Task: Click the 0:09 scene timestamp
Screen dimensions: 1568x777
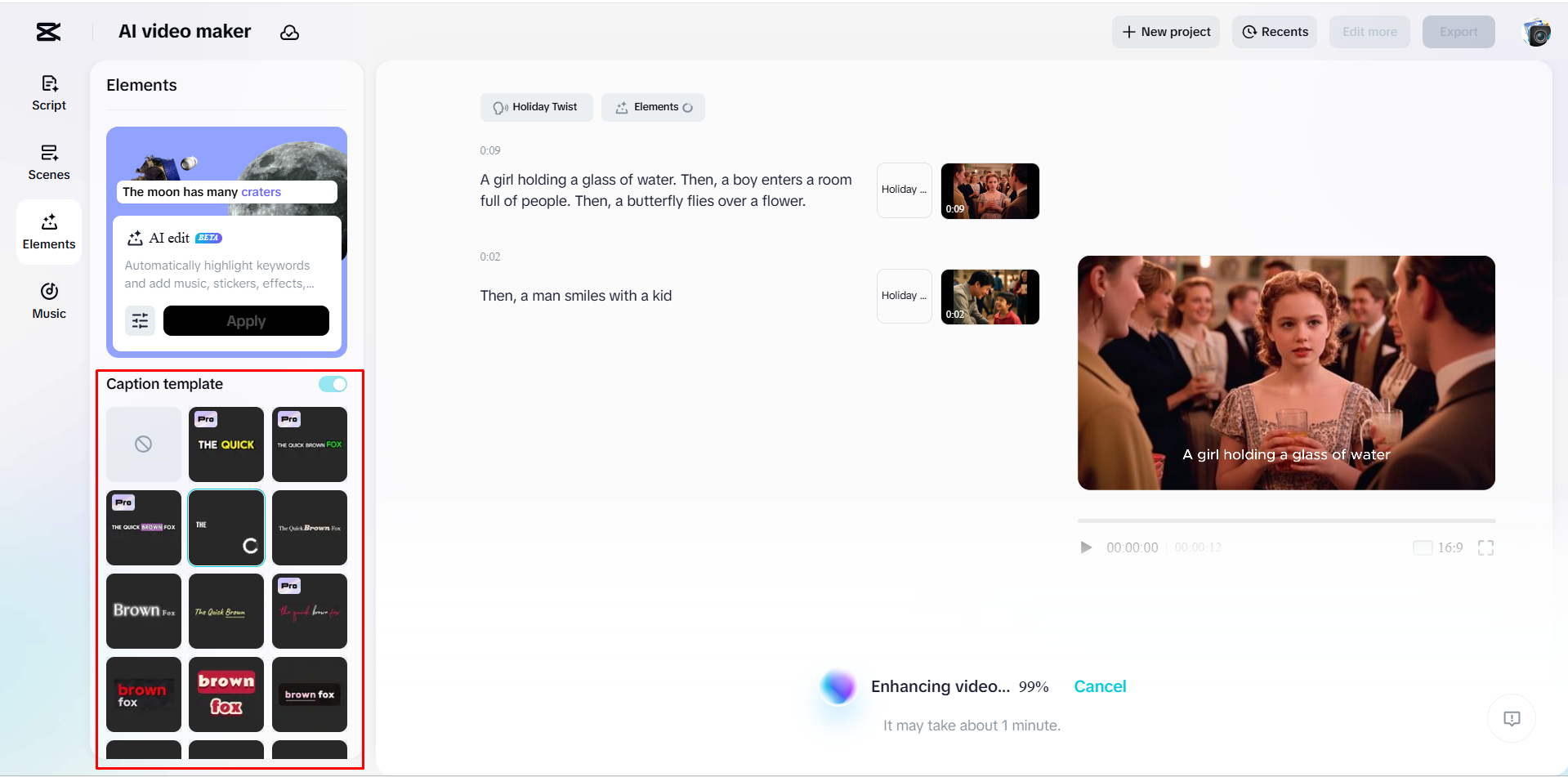Action: click(x=490, y=150)
